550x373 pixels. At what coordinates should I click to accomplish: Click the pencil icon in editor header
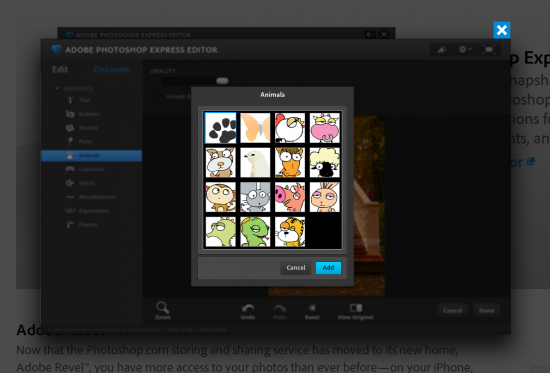point(442,49)
